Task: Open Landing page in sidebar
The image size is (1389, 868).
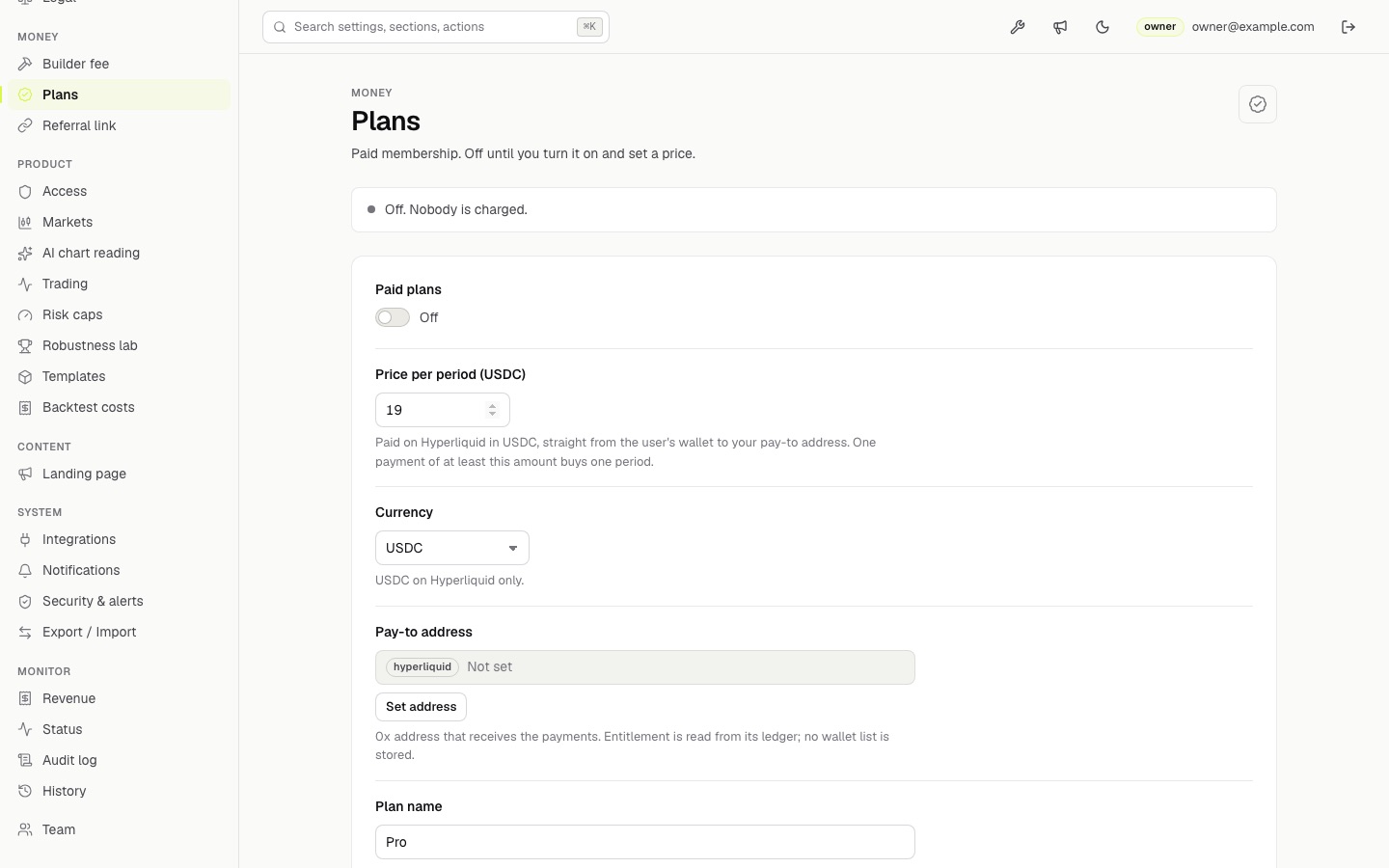Action: (120, 474)
